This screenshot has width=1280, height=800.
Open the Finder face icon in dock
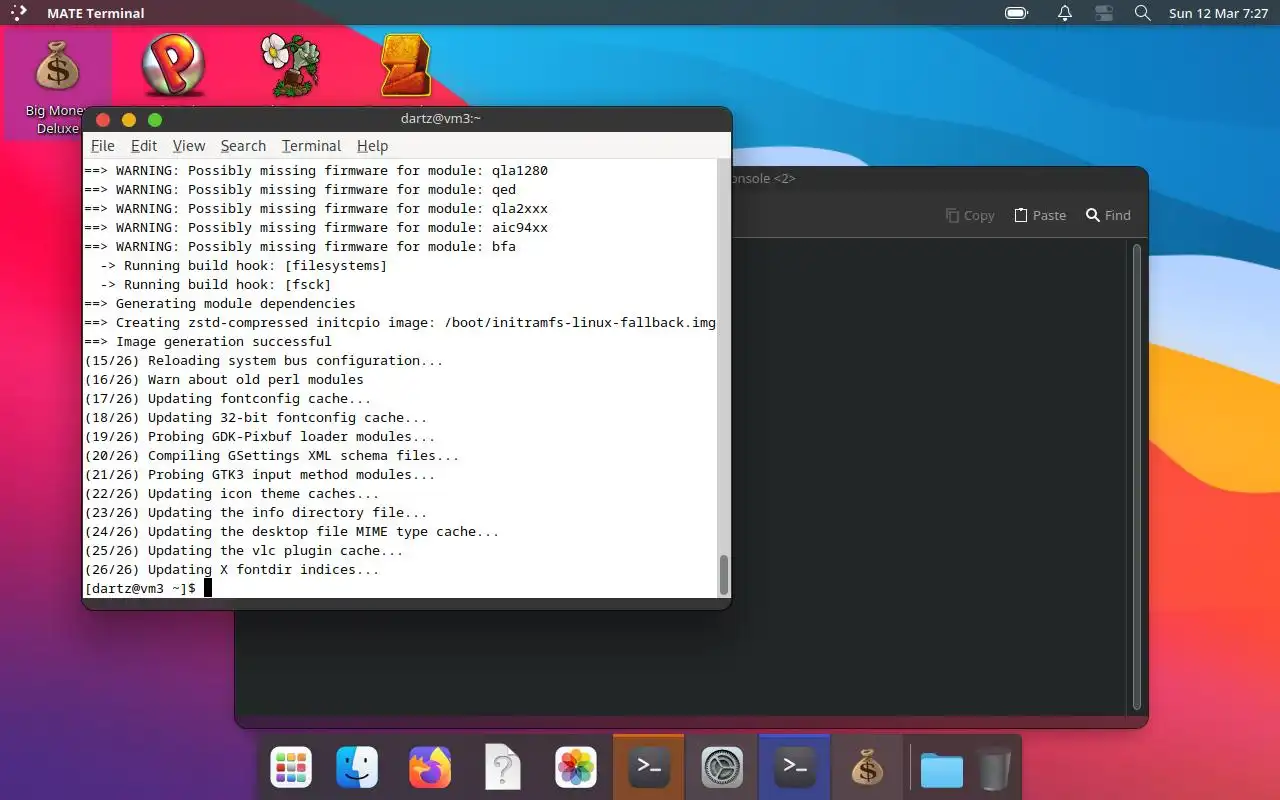click(357, 768)
